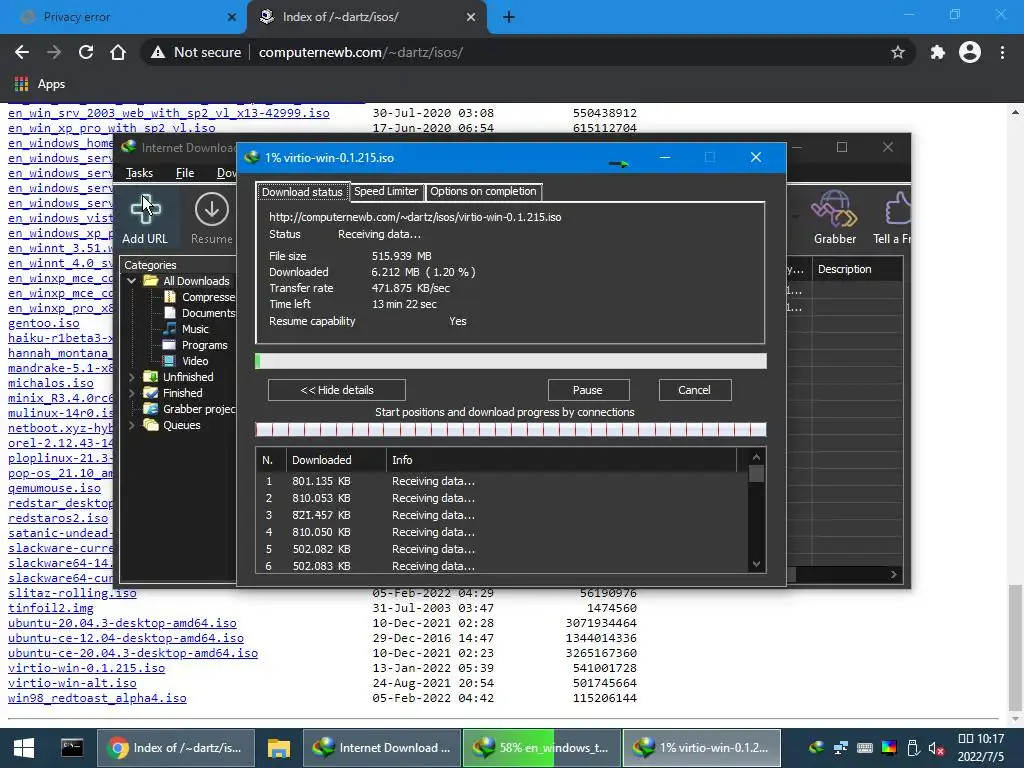Viewport: 1024px width, 768px height.
Task: Bookmark this page with the star icon
Action: (x=898, y=52)
